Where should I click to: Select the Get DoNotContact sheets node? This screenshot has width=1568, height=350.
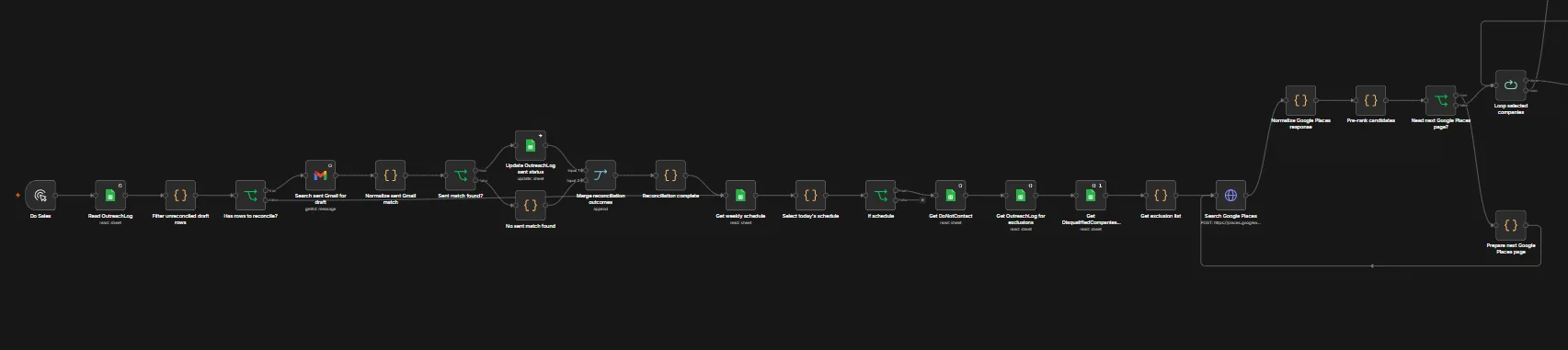tap(951, 195)
